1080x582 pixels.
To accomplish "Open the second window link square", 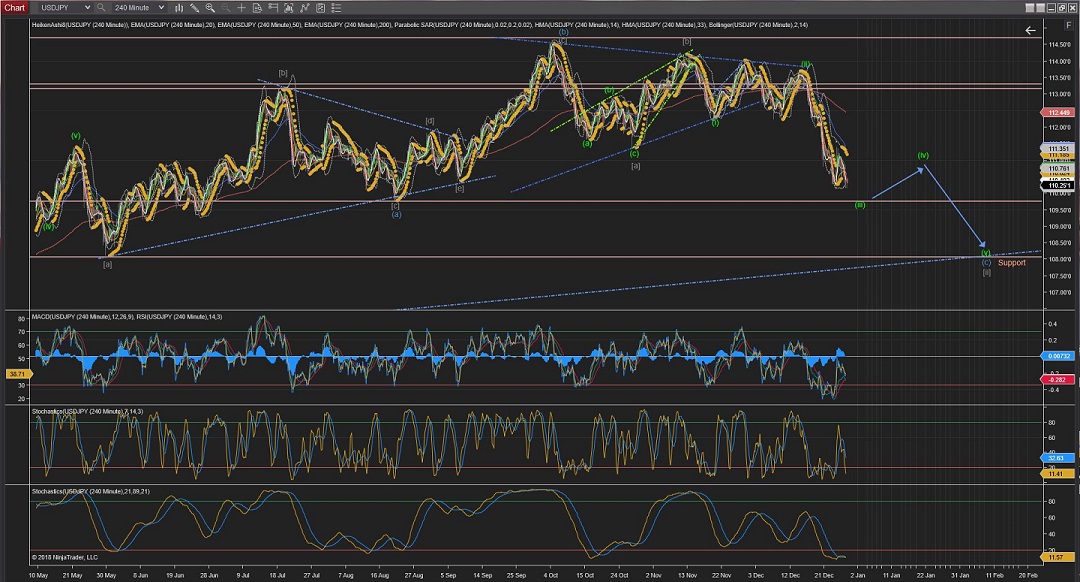I will point(1039,8).
